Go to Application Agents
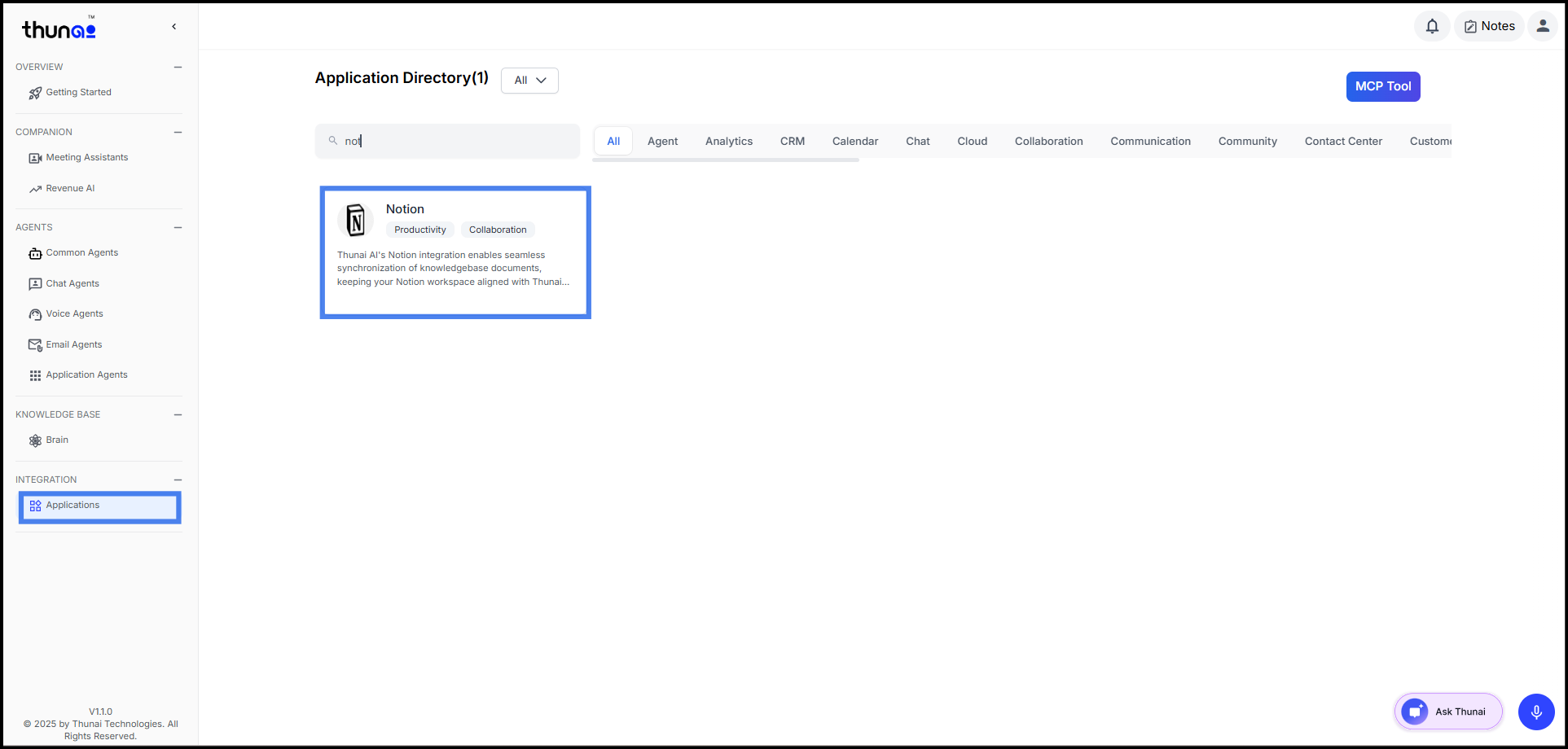This screenshot has width=1568, height=749. [87, 375]
